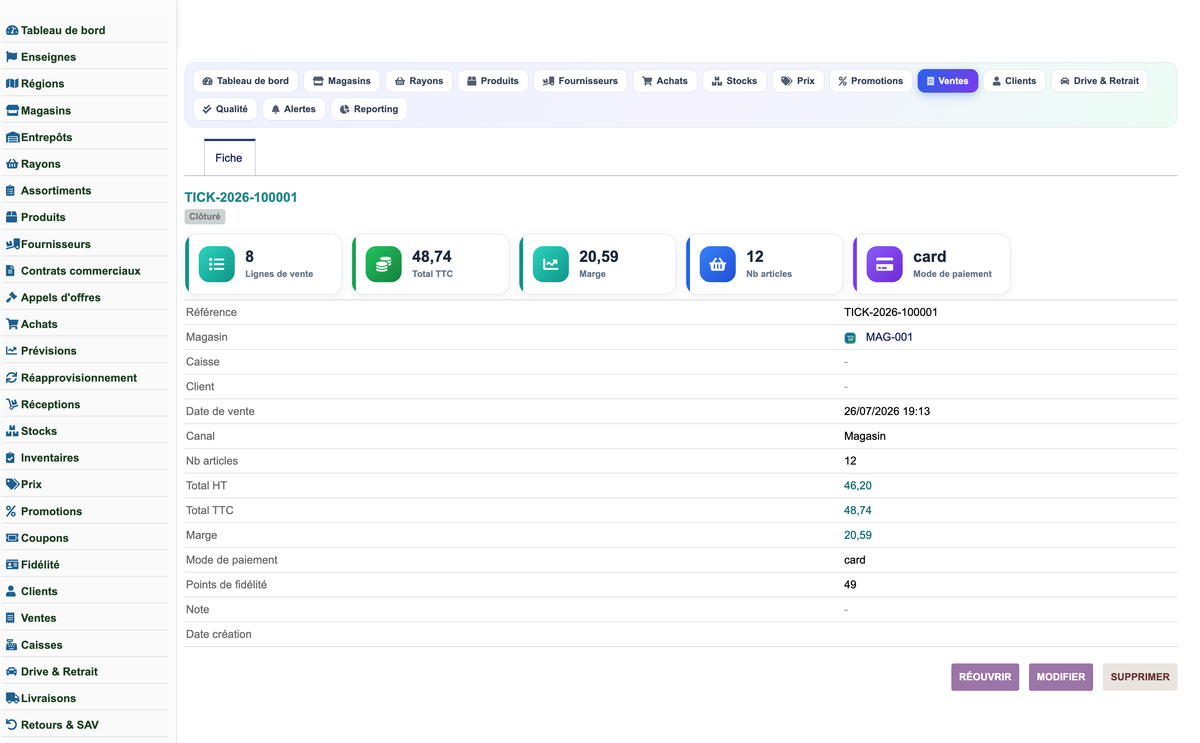This screenshot has width=1200, height=743.
Task: Click the pie chart icon in Reporting button
Action: (x=345, y=110)
